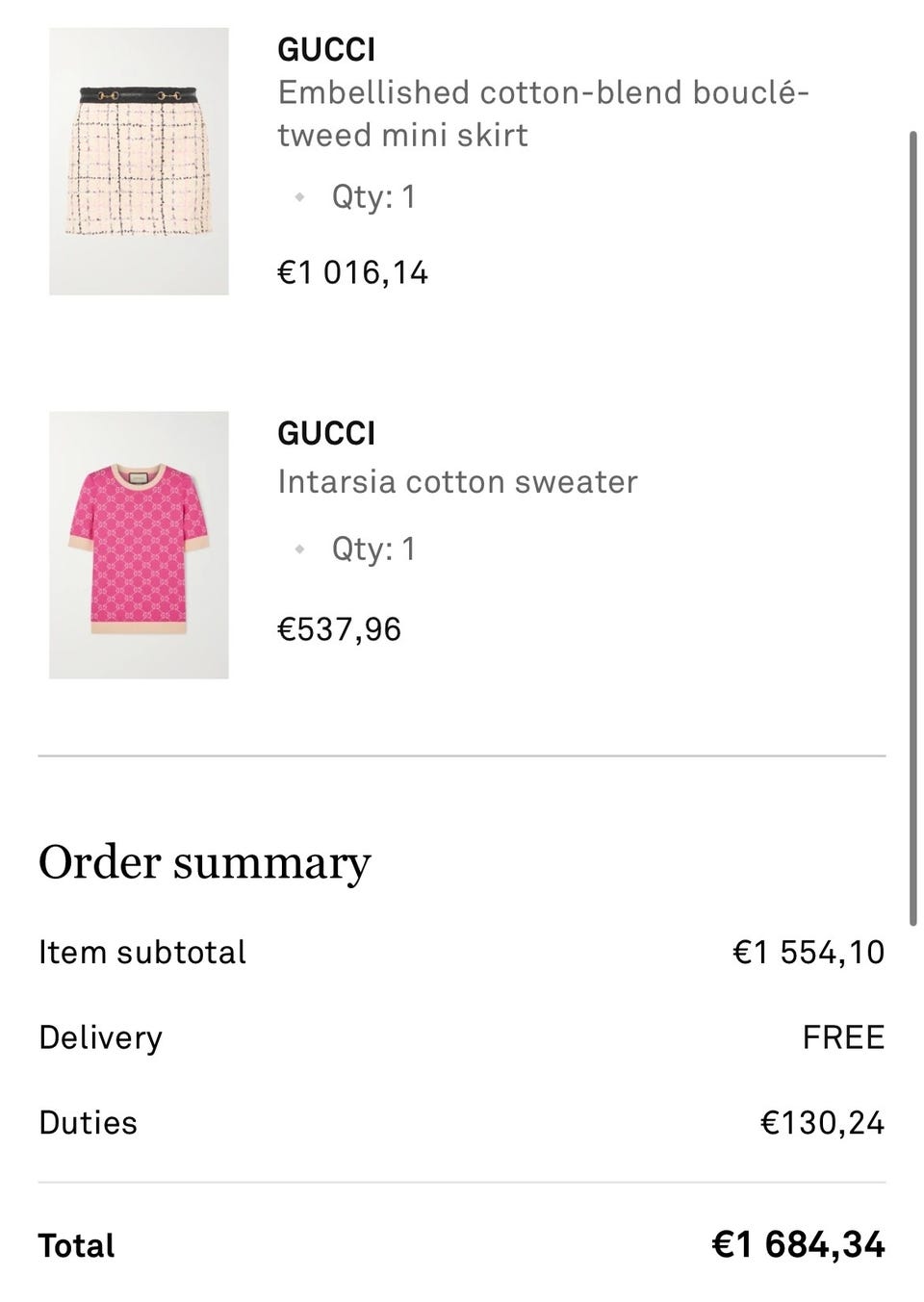Open the pink intarsia sweater image

139,545
